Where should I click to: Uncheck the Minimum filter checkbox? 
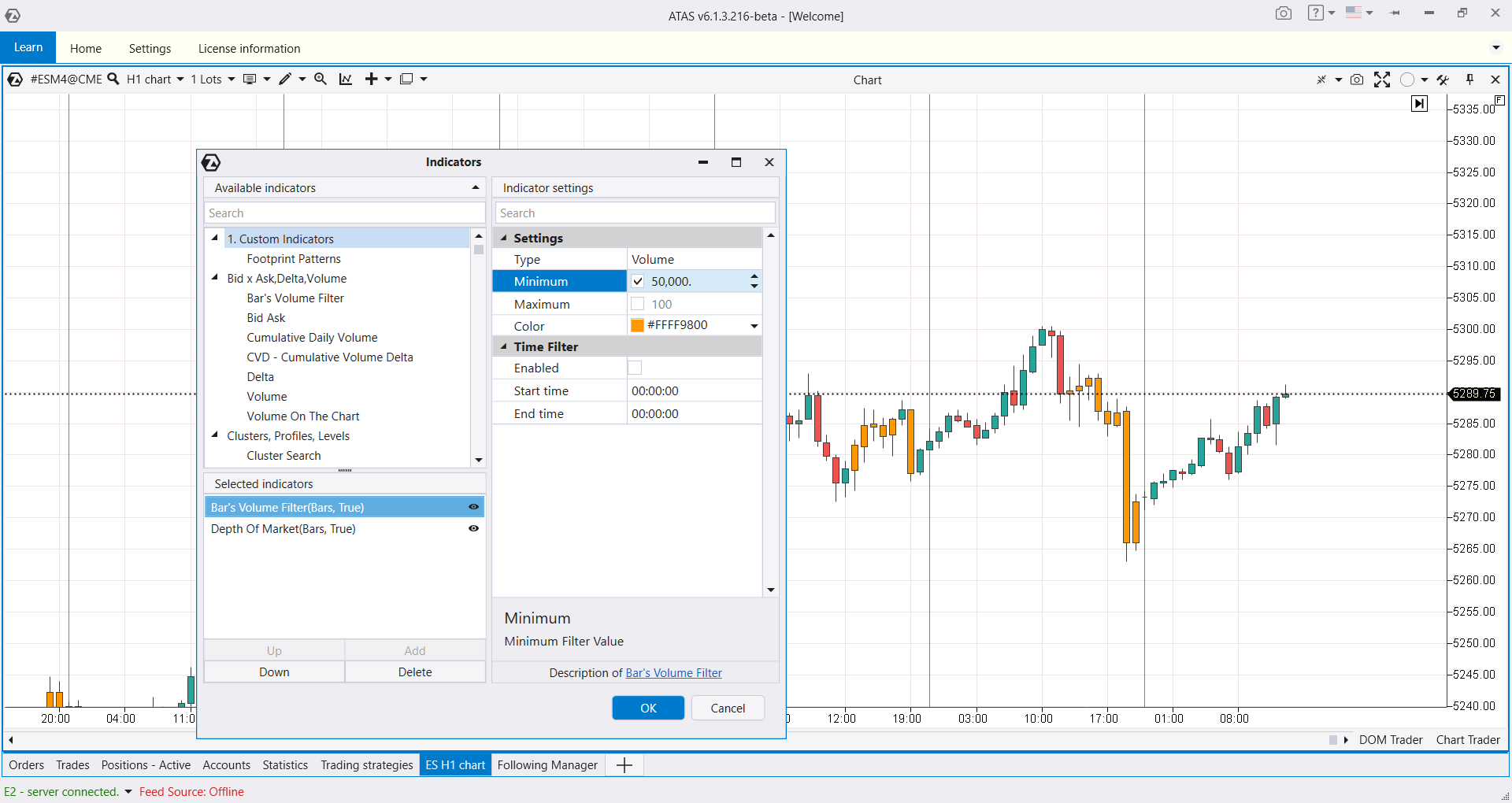tap(638, 282)
